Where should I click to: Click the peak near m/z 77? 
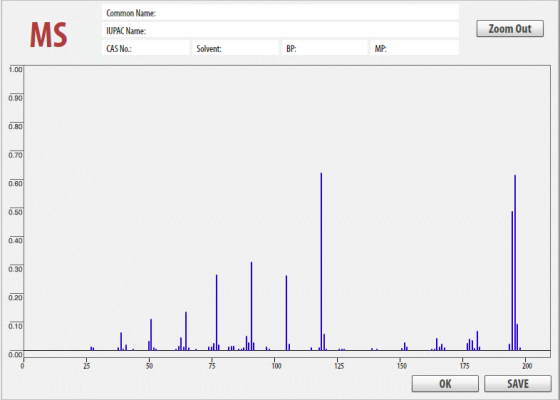[216, 312]
